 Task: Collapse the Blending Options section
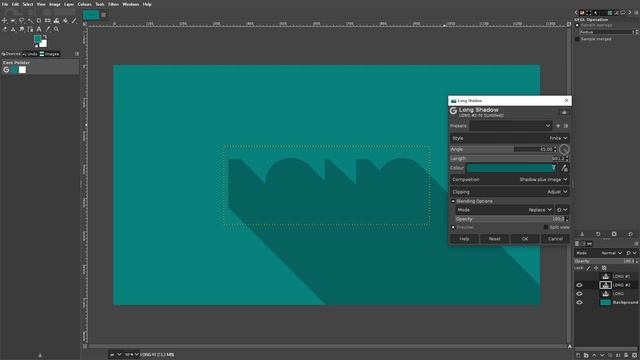(x=453, y=201)
